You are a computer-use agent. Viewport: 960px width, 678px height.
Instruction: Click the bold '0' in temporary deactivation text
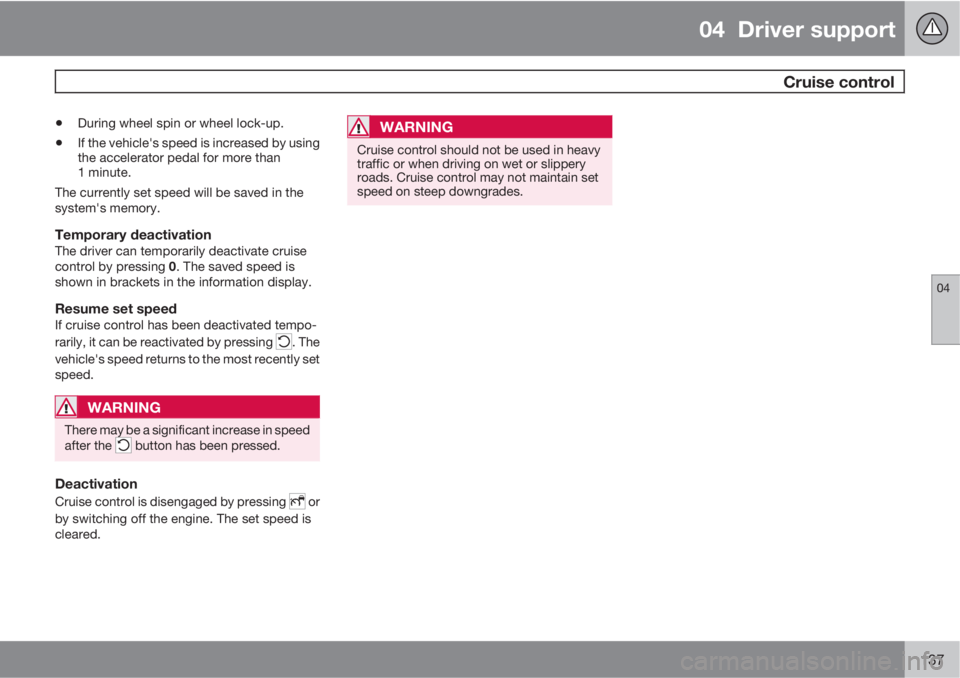(172, 267)
